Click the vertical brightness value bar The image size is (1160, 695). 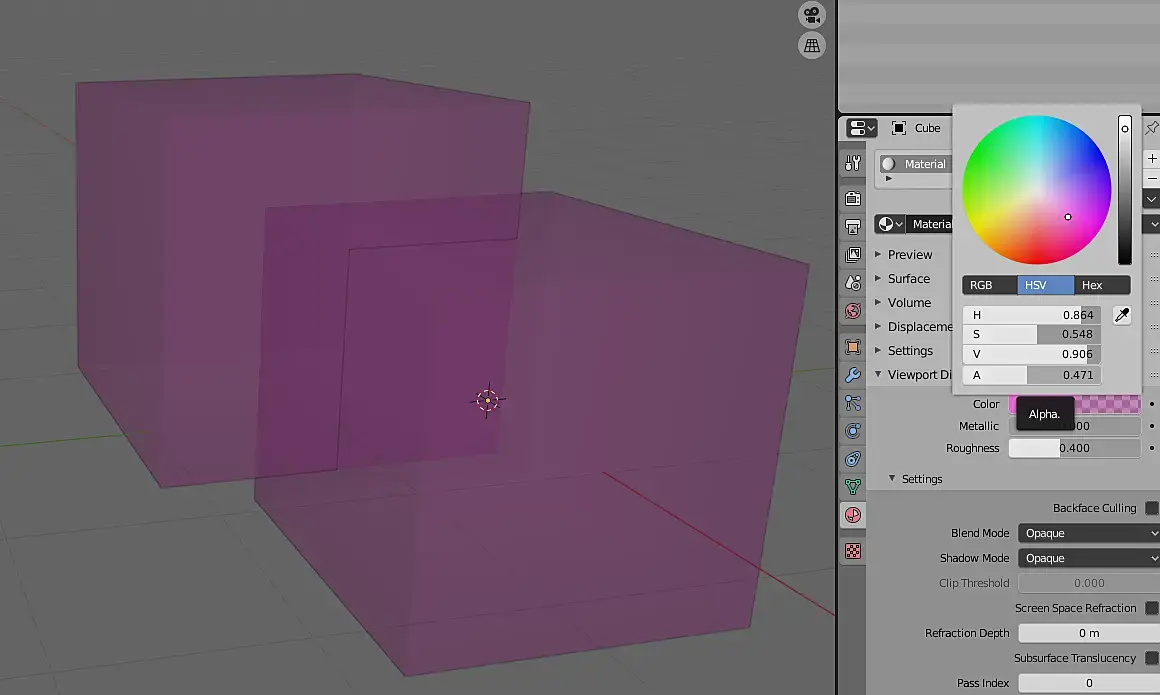1124,189
